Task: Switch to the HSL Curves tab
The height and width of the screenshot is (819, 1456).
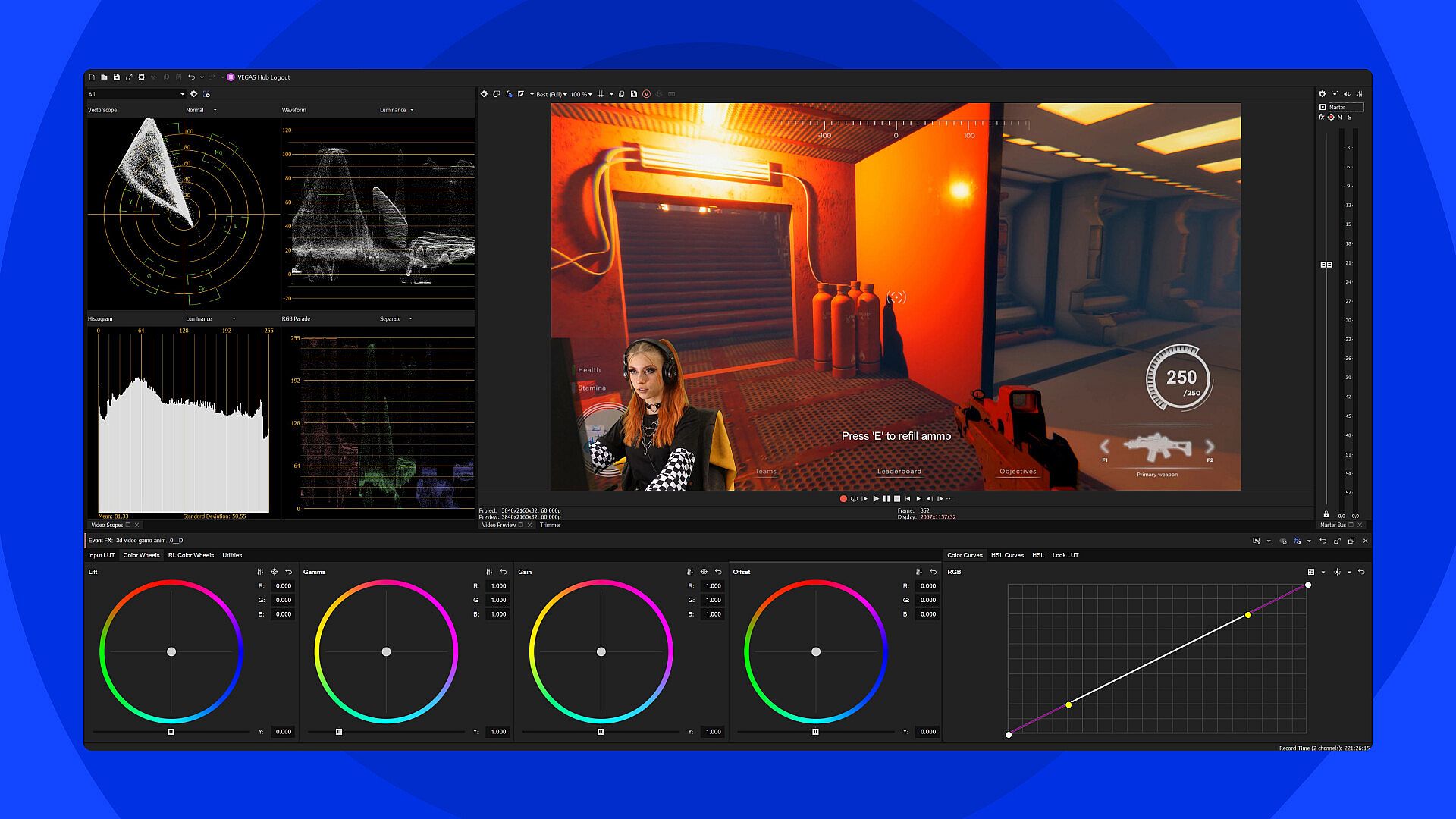Action: [x=1007, y=555]
